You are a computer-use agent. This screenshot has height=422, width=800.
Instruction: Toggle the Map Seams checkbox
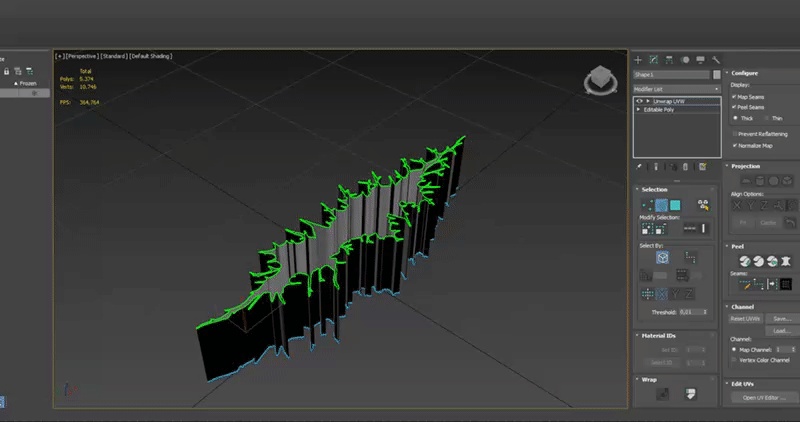click(734, 96)
